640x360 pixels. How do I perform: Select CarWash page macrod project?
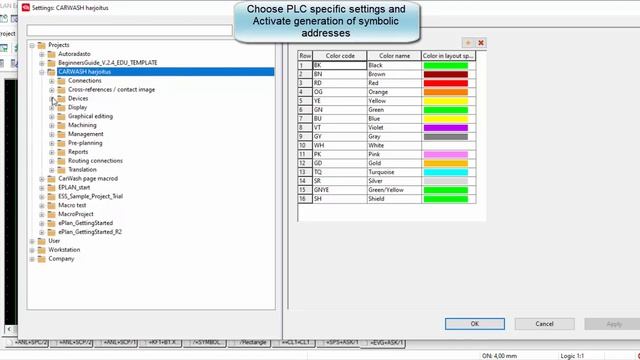(x=88, y=178)
